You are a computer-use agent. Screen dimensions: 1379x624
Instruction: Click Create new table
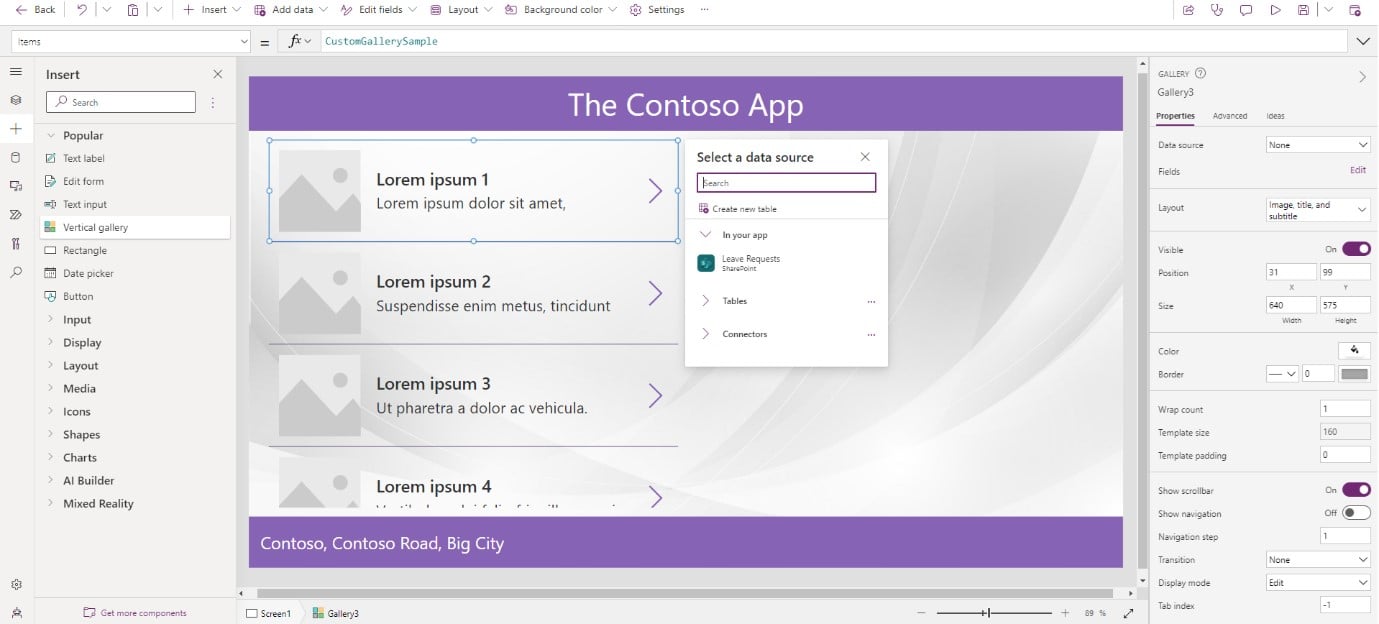click(738, 209)
